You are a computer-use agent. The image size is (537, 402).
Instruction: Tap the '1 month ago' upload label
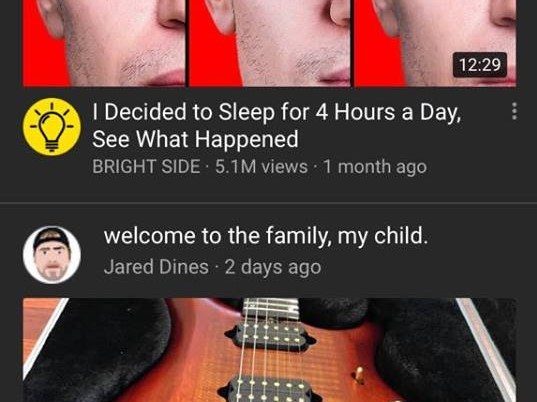[x=375, y=167]
